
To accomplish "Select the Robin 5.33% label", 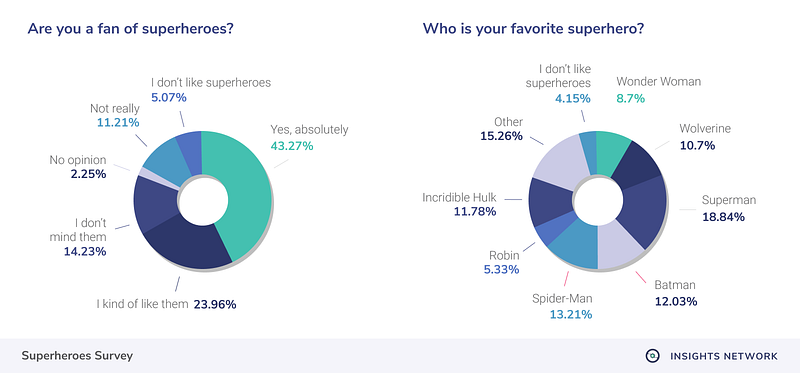I will click(502, 262).
